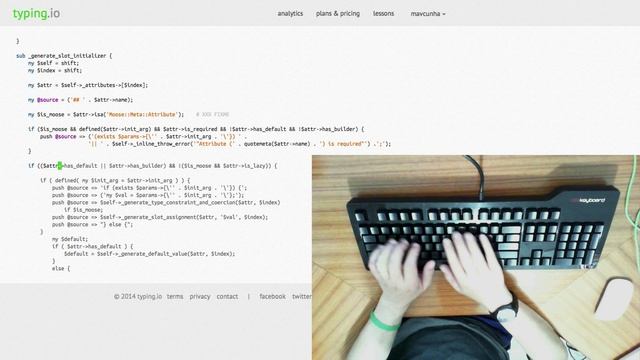This screenshot has height=360, width=640.
Task: Click the line 'my $self = shift;'
Action: 53,63
